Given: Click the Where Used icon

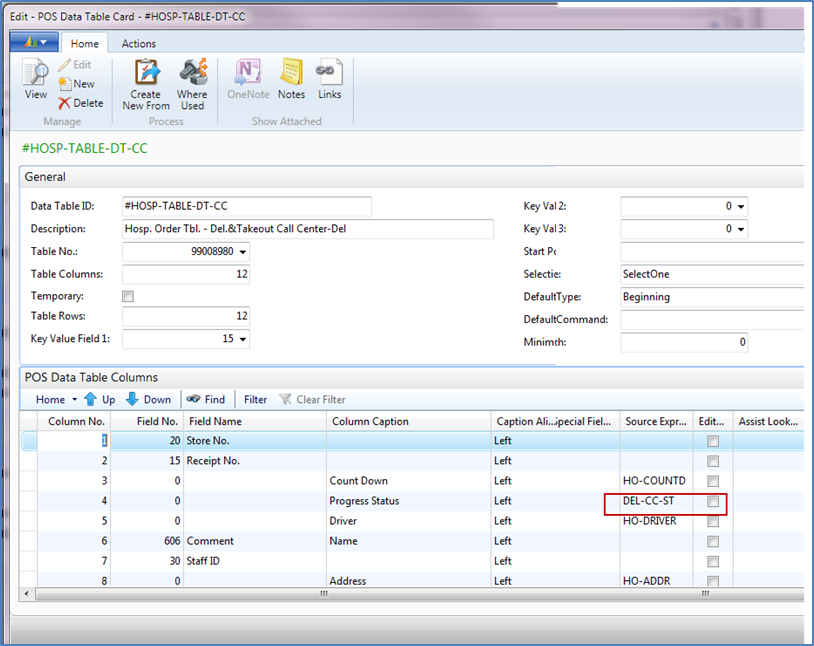Looking at the screenshot, I should [x=192, y=84].
